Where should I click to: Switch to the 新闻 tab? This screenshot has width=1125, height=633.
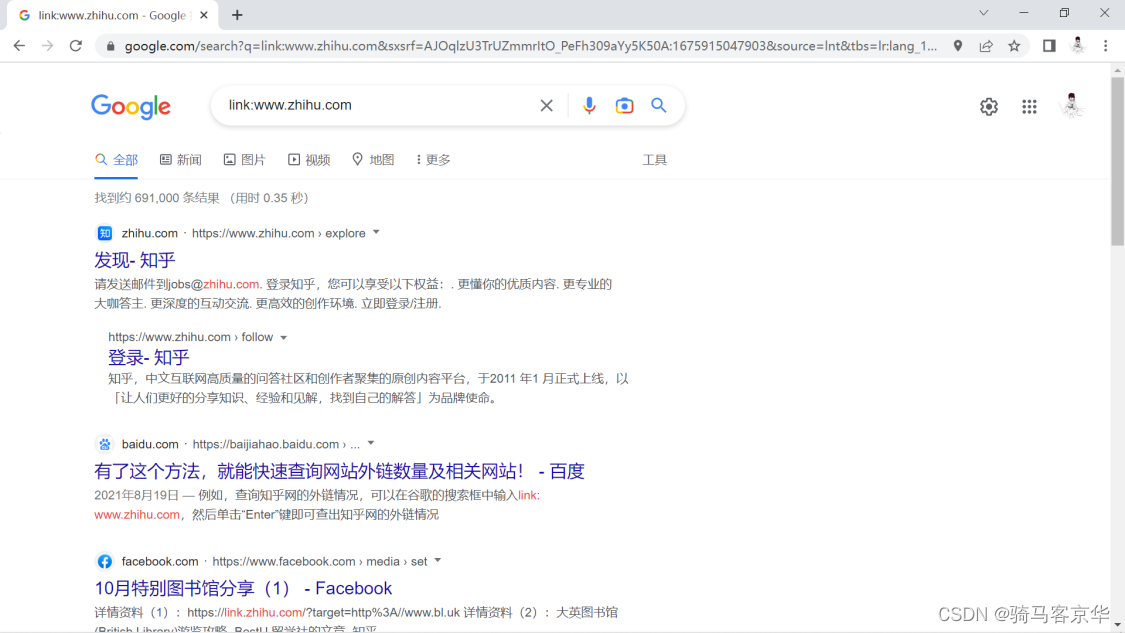point(181,160)
